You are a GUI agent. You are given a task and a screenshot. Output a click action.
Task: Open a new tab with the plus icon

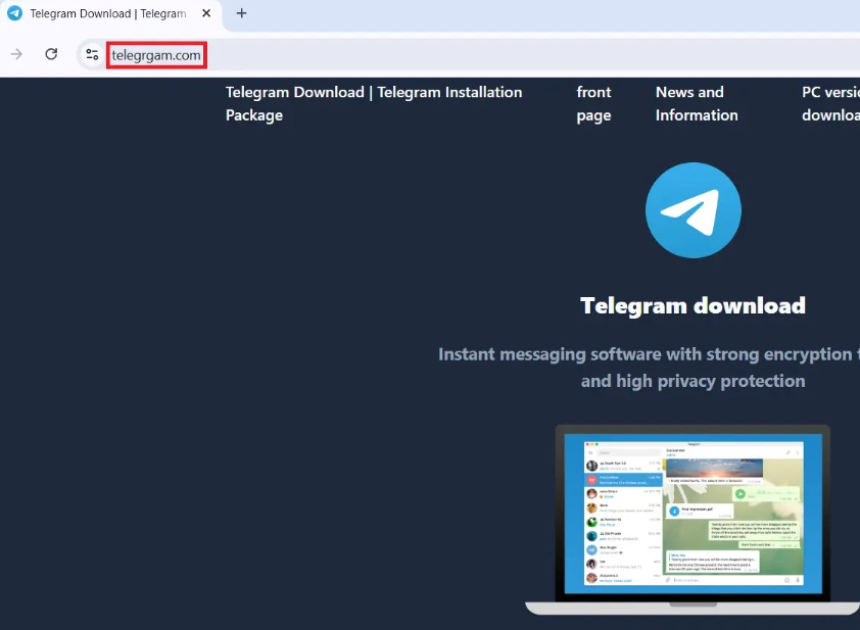241,14
